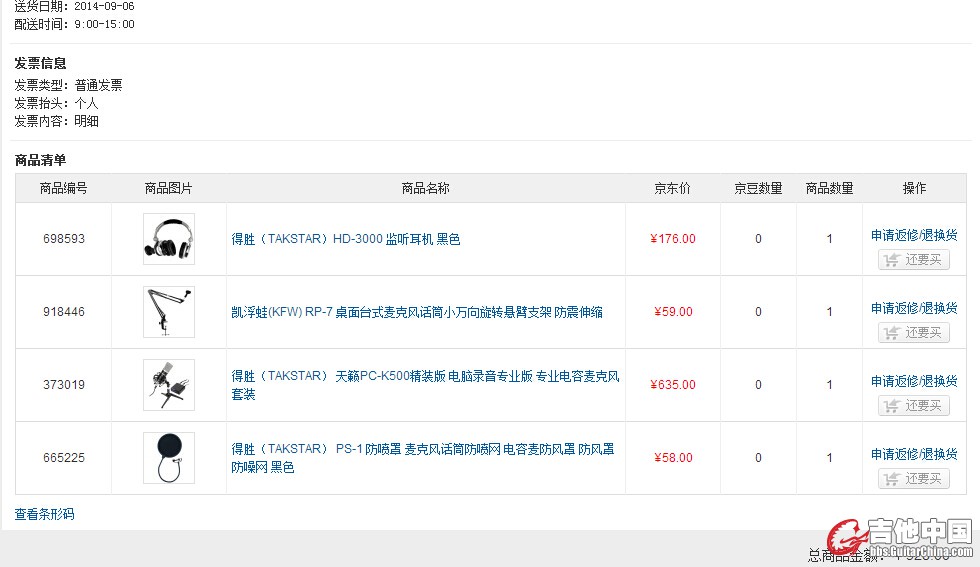Click the 京东价 column header

click(672, 188)
